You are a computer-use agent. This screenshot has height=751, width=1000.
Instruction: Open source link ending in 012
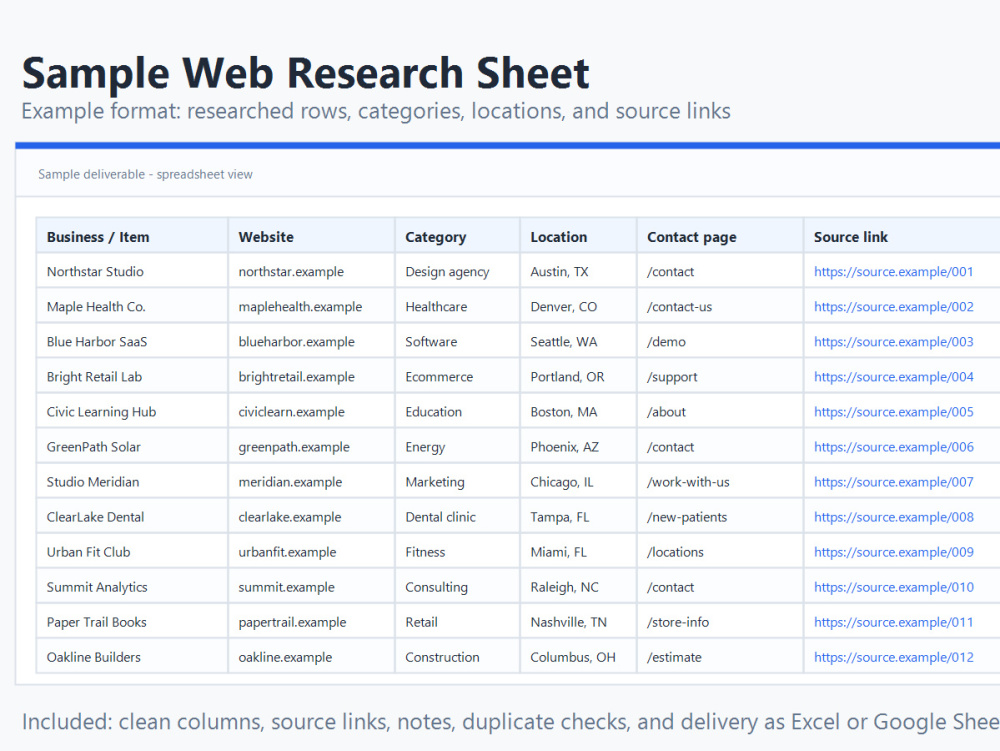point(893,657)
